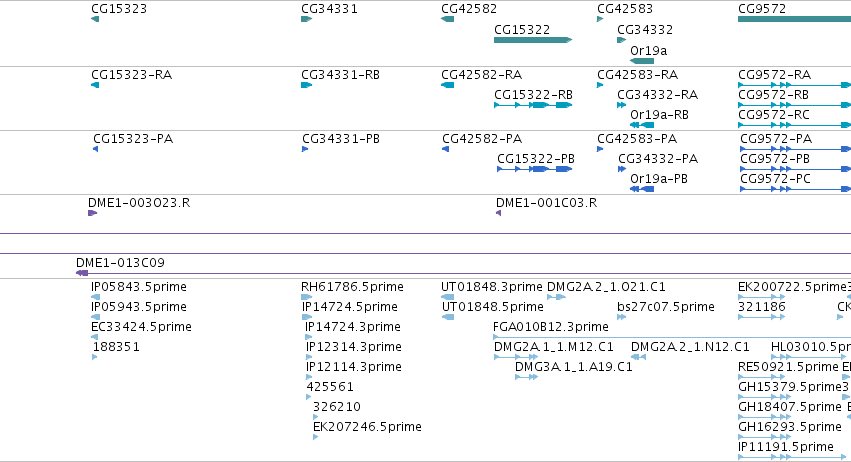Click transcript CG9572-RA label
The image size is (851, 462).
click(x=774, y=75)
